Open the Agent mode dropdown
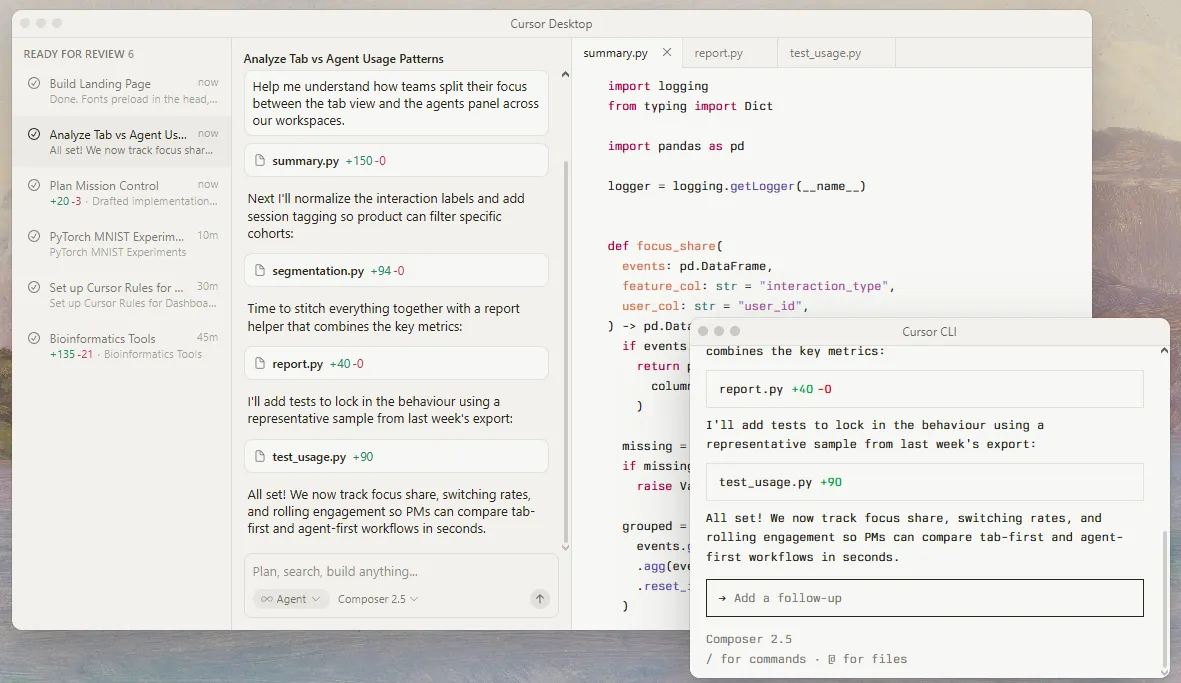Screen dimensions: 1181x683 pos(291,599)
